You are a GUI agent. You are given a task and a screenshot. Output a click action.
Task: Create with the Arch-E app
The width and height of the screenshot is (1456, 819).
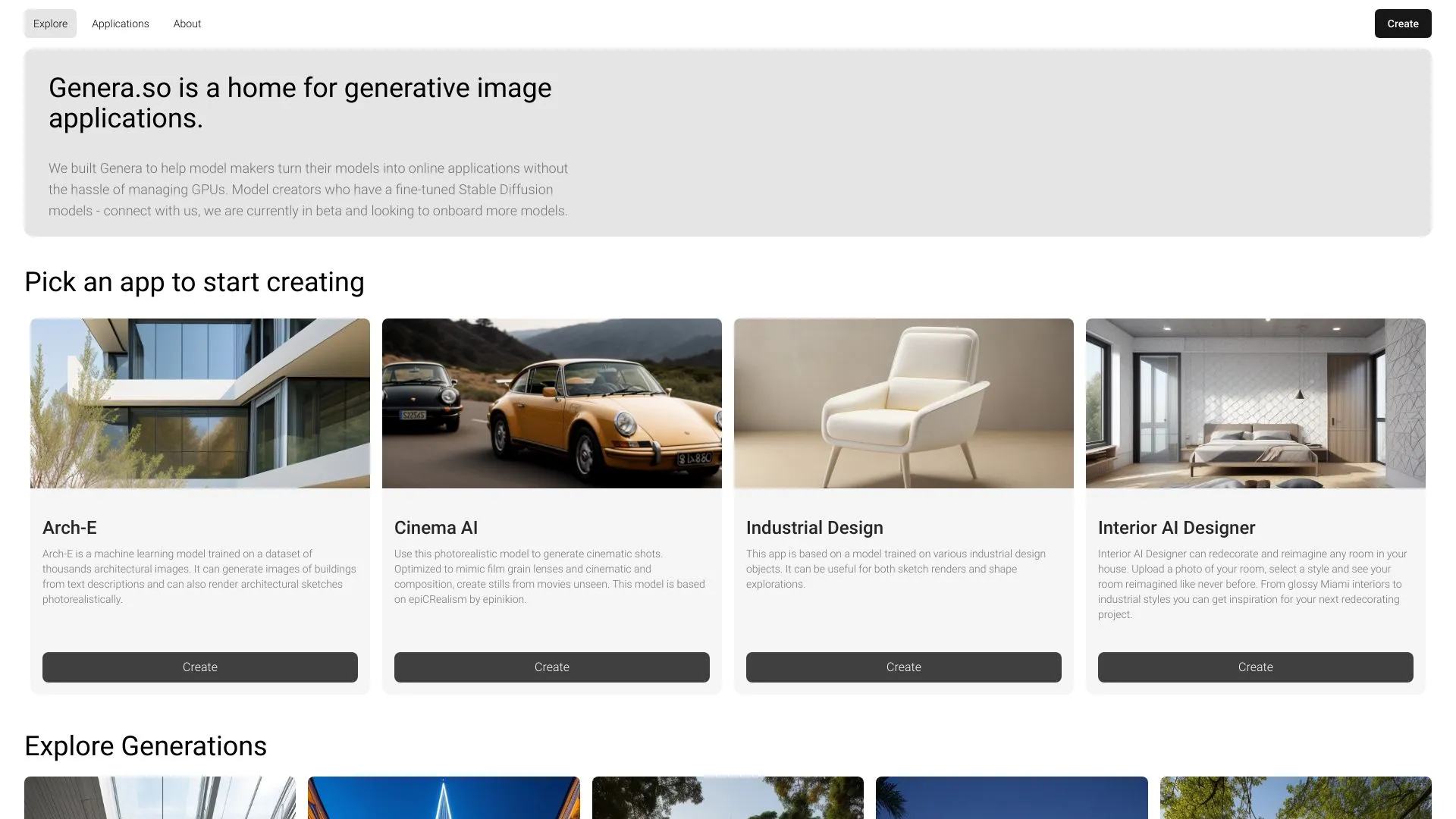tap(199, 667)
